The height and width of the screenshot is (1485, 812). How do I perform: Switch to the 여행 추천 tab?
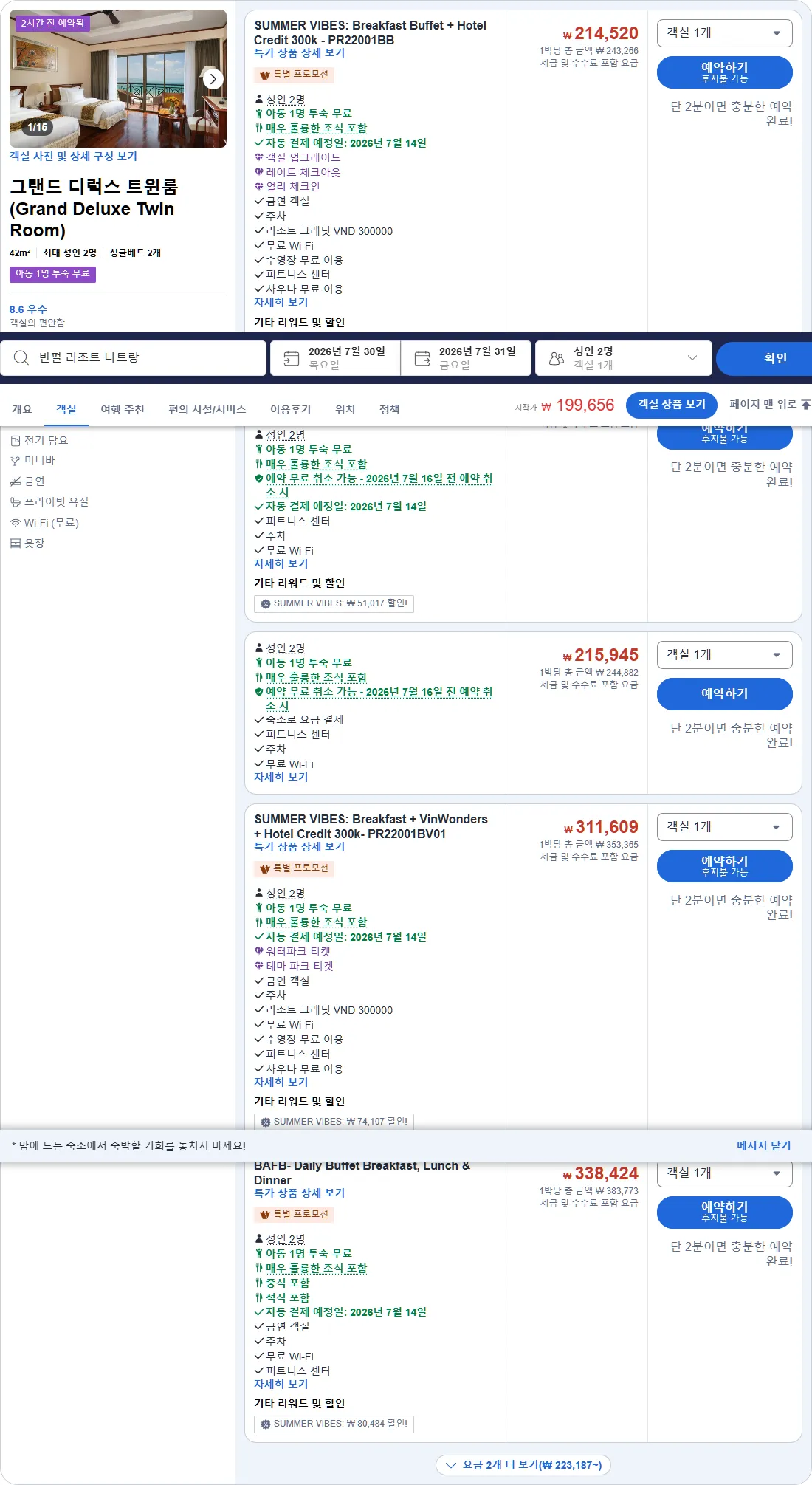pos(123,409)
